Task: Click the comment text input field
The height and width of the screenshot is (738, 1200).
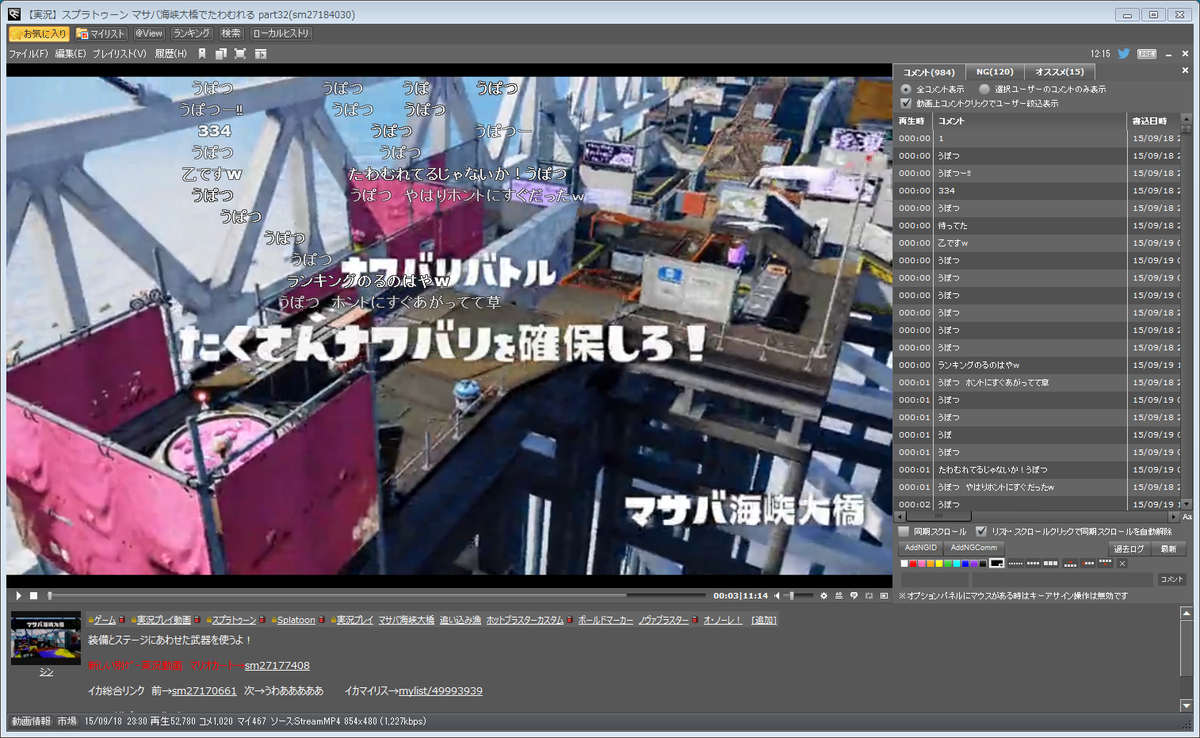Action: [x=1063, y=579]
